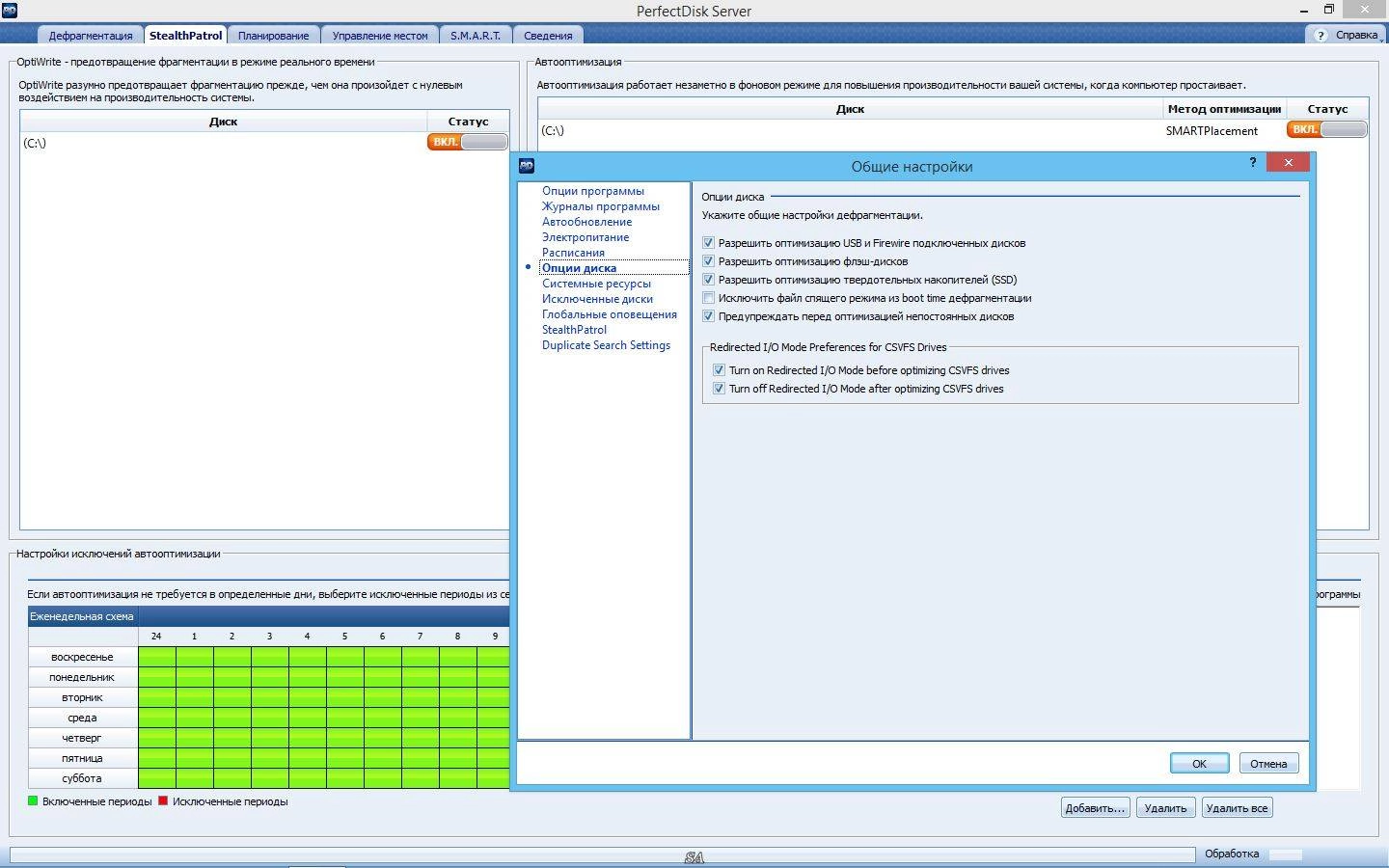Image resolution: width=1389 pixels, height=868 pixels.
Task: Click среда cell under hour 3
Action: (269, 718)
